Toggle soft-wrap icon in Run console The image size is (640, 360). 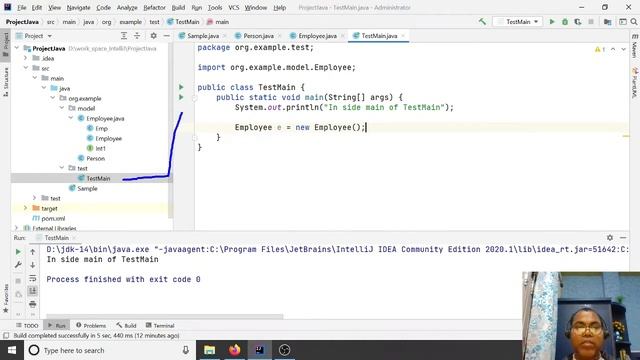point(33,278)
